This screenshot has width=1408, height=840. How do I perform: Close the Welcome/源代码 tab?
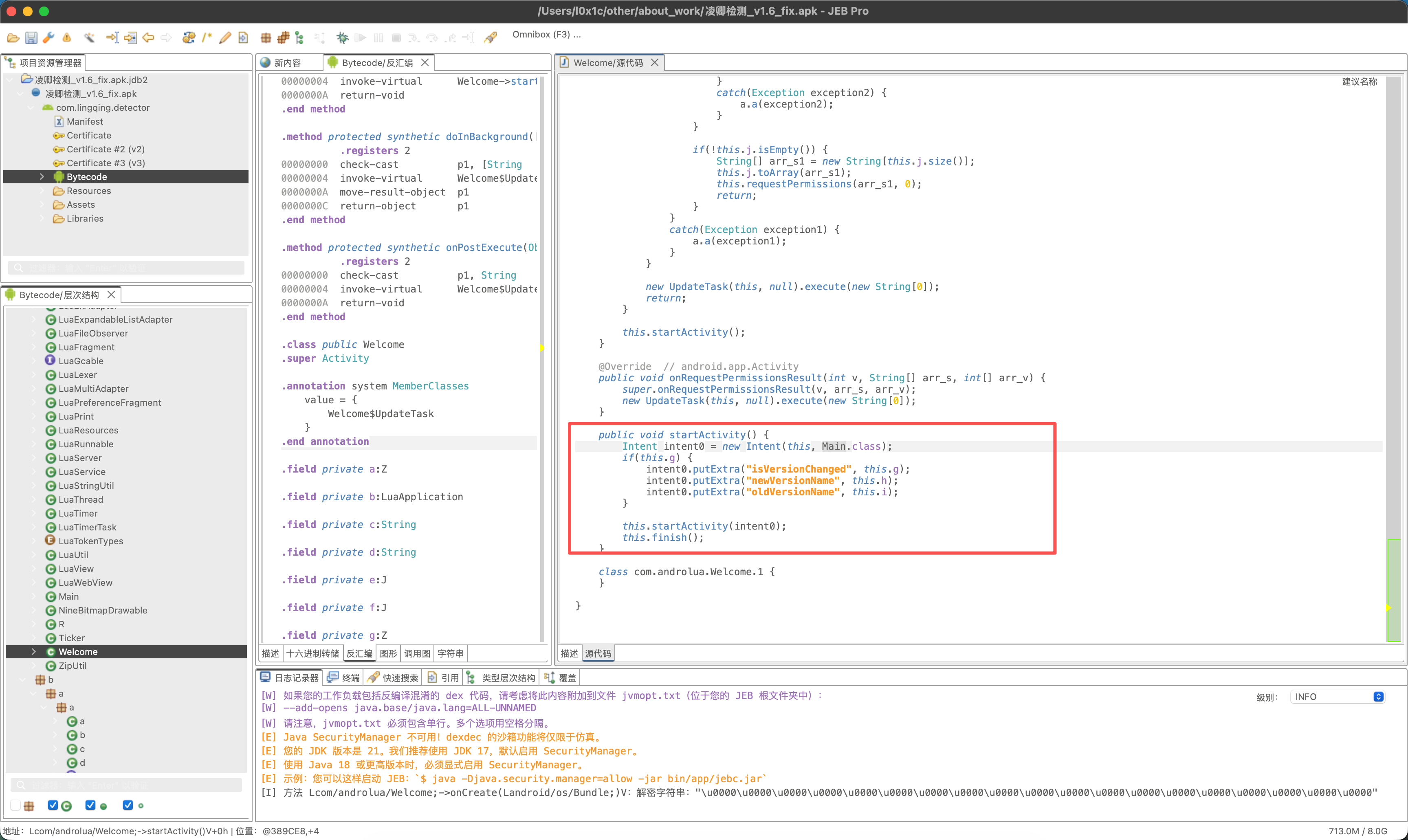click(x=655, y=62)
